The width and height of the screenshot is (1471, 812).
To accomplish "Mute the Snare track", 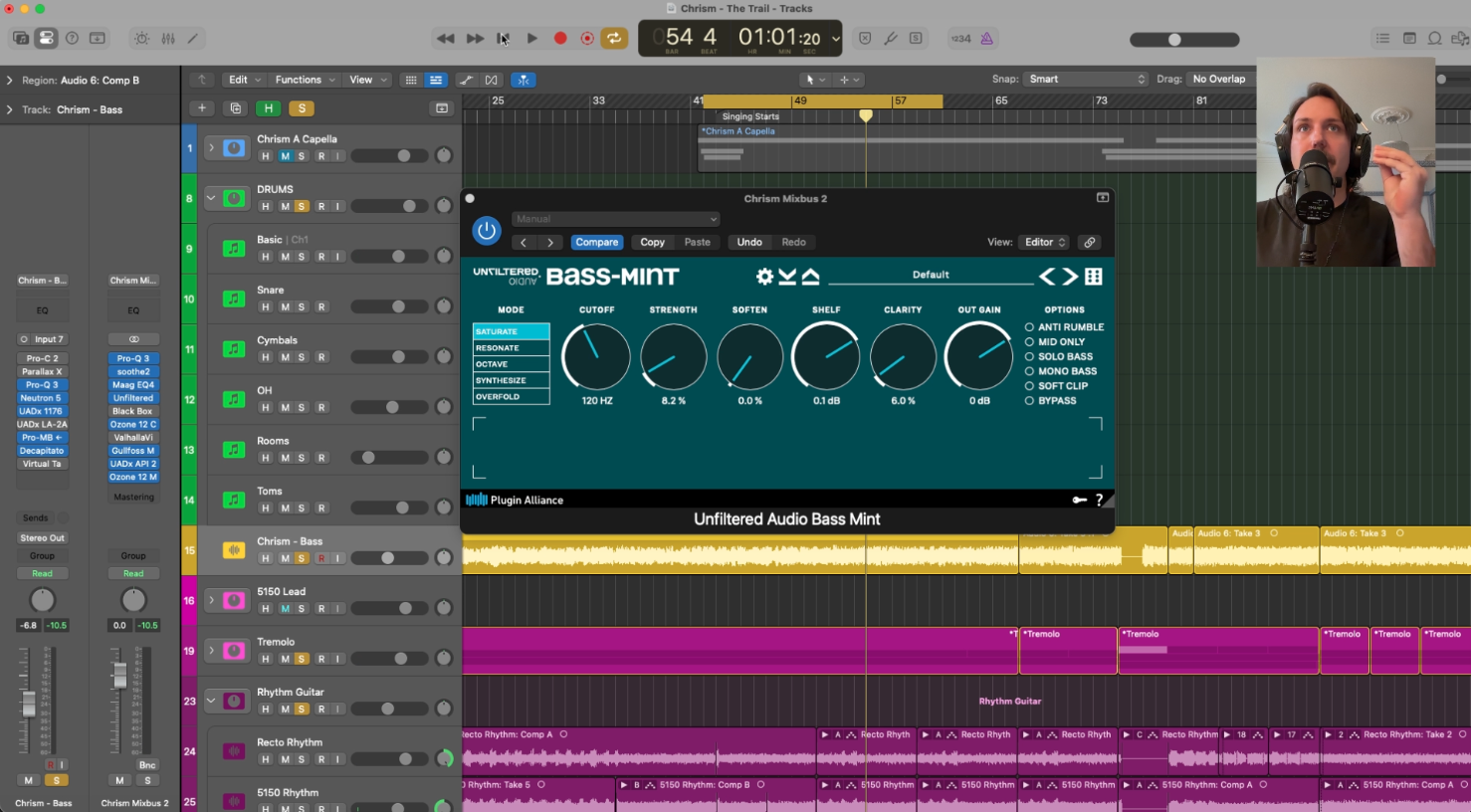I will click(x=285, y=306).
